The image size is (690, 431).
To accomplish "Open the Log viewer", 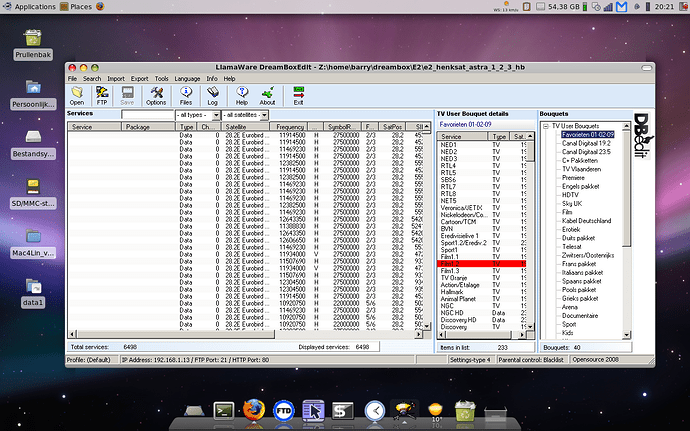I will coord(213,96).
